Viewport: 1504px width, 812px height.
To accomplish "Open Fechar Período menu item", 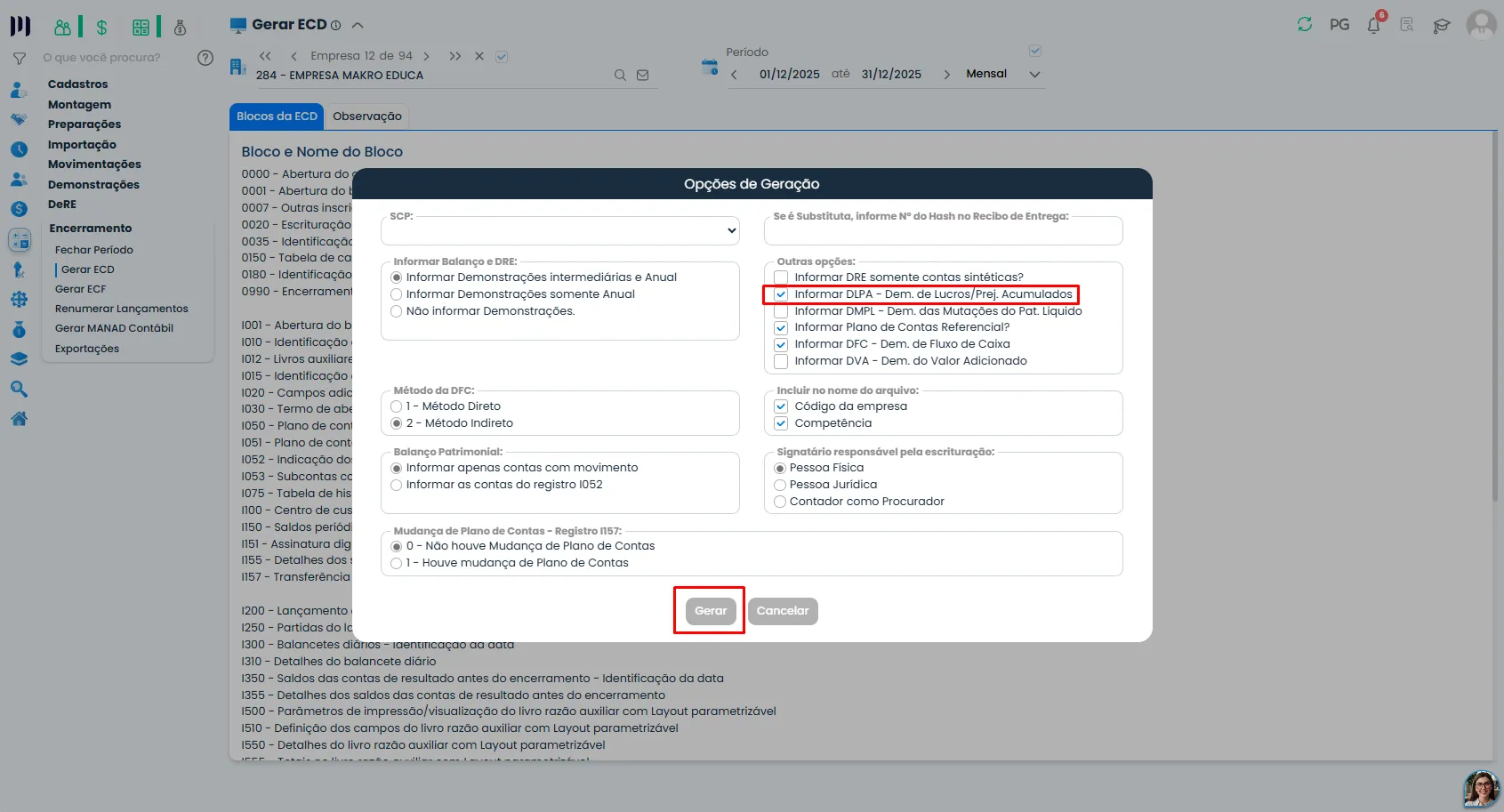I will coord(94,250).
